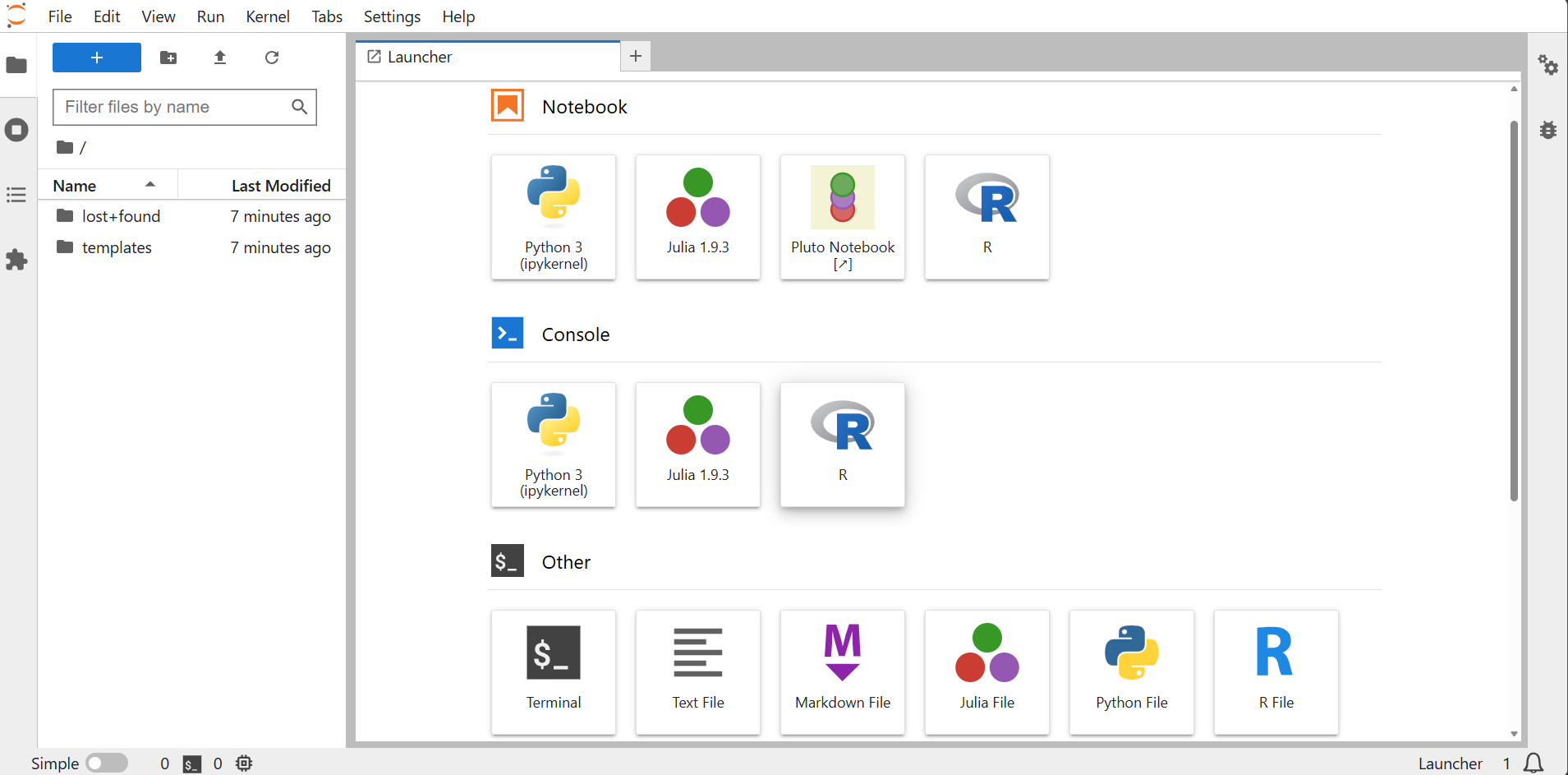The width and height of the screenshot is (1568, 775).
Task: Open the File menu
Action: (x=60, y=16)
